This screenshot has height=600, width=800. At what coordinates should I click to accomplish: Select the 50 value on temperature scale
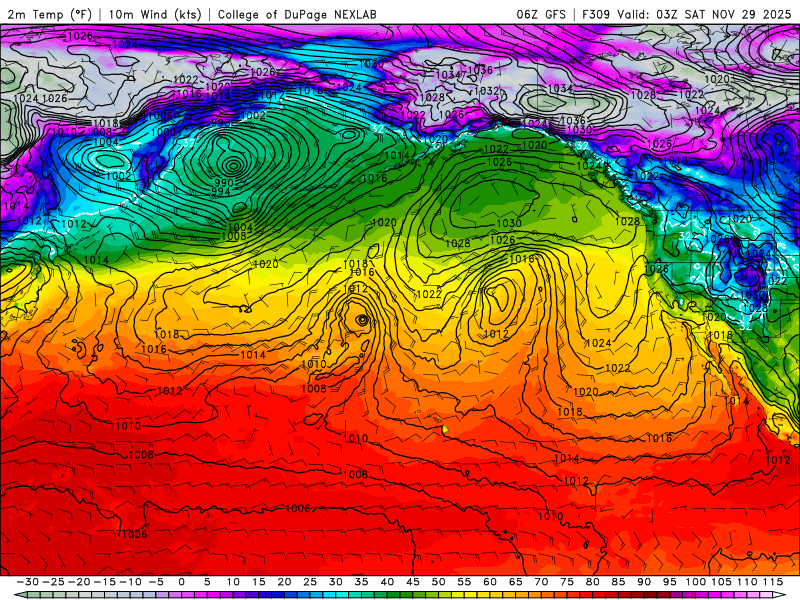click(x=438, y=582)
